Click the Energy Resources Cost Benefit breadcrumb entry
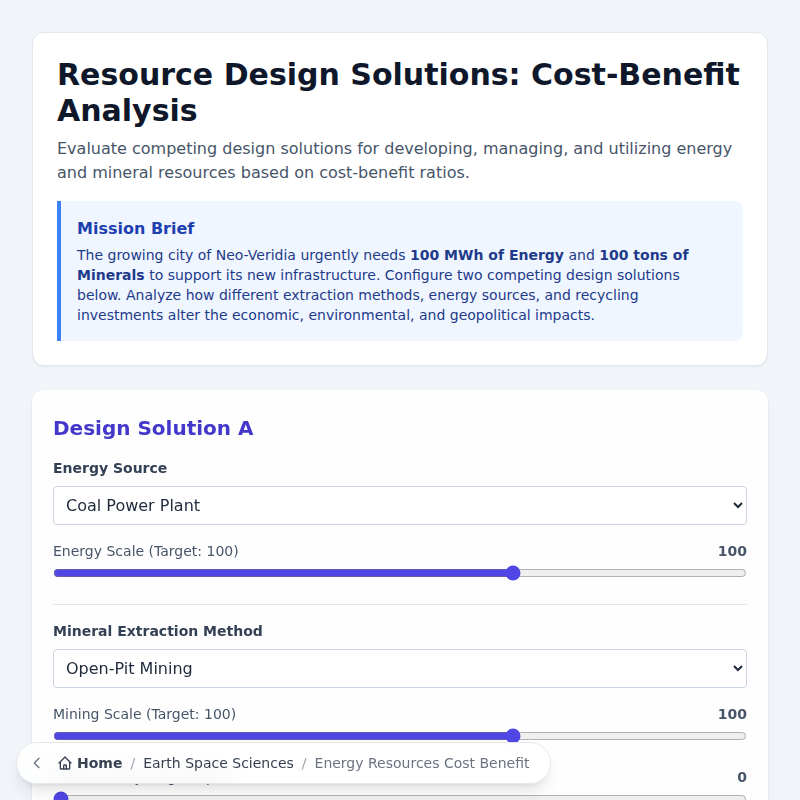 (x=422, y=762)
